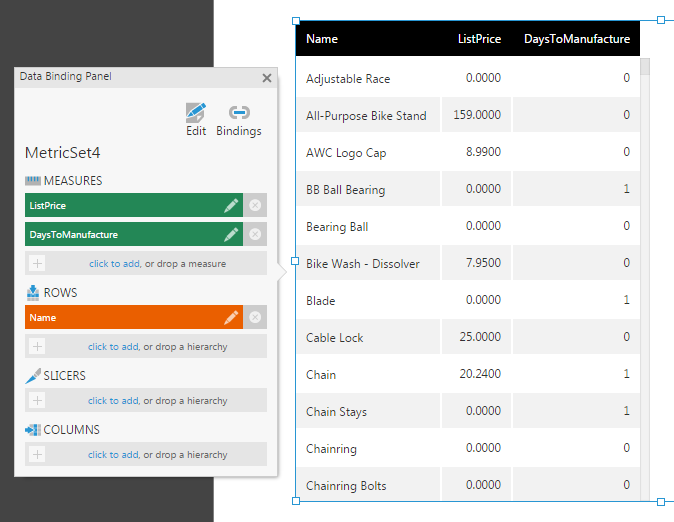Screen dimensions: 674x522
Task: Click the ListPrice column header in table
Action: (x=479, y=39)
